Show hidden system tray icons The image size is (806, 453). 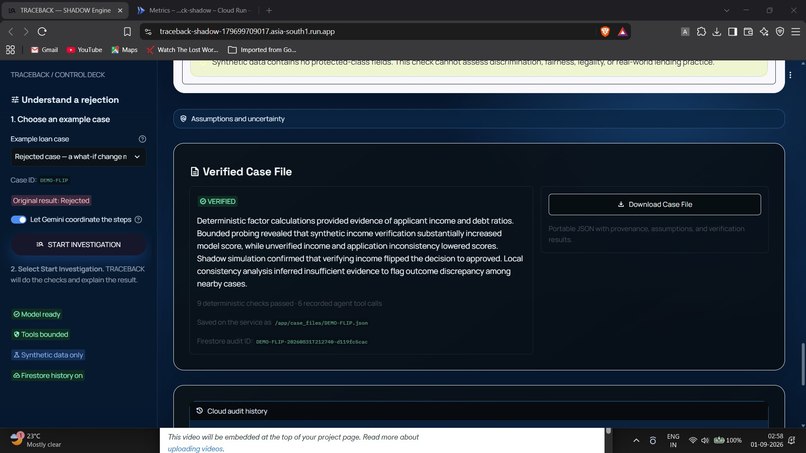(x=636, y=441)
